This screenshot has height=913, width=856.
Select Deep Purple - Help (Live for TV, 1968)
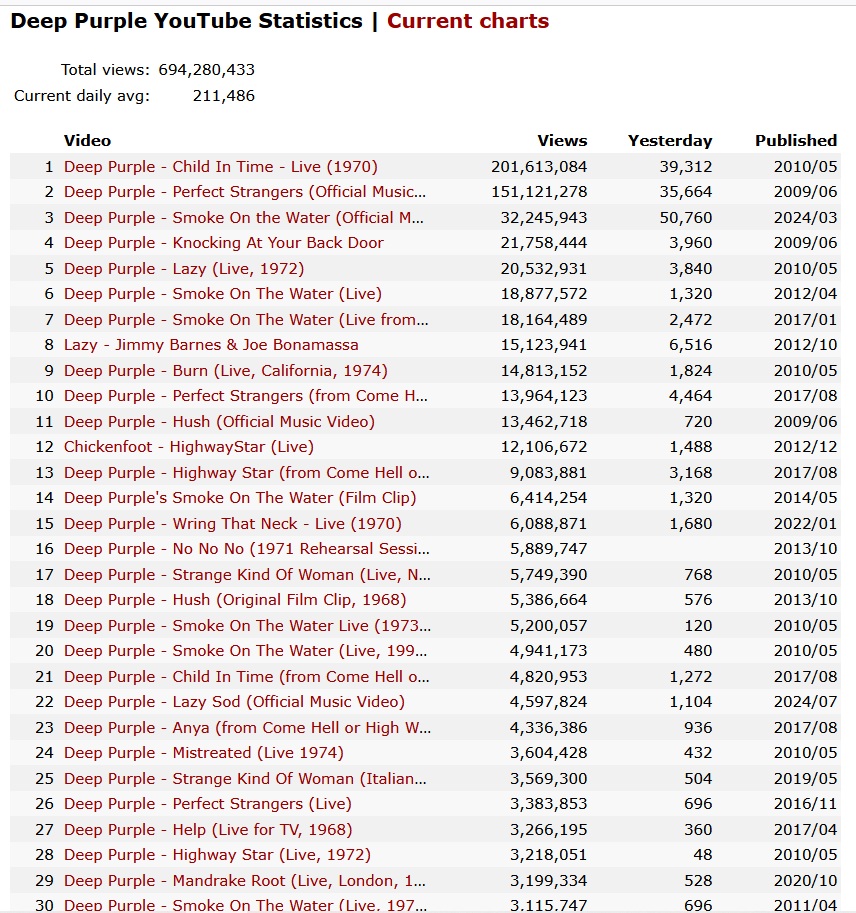pyautogui.click(x=208, y=829)
